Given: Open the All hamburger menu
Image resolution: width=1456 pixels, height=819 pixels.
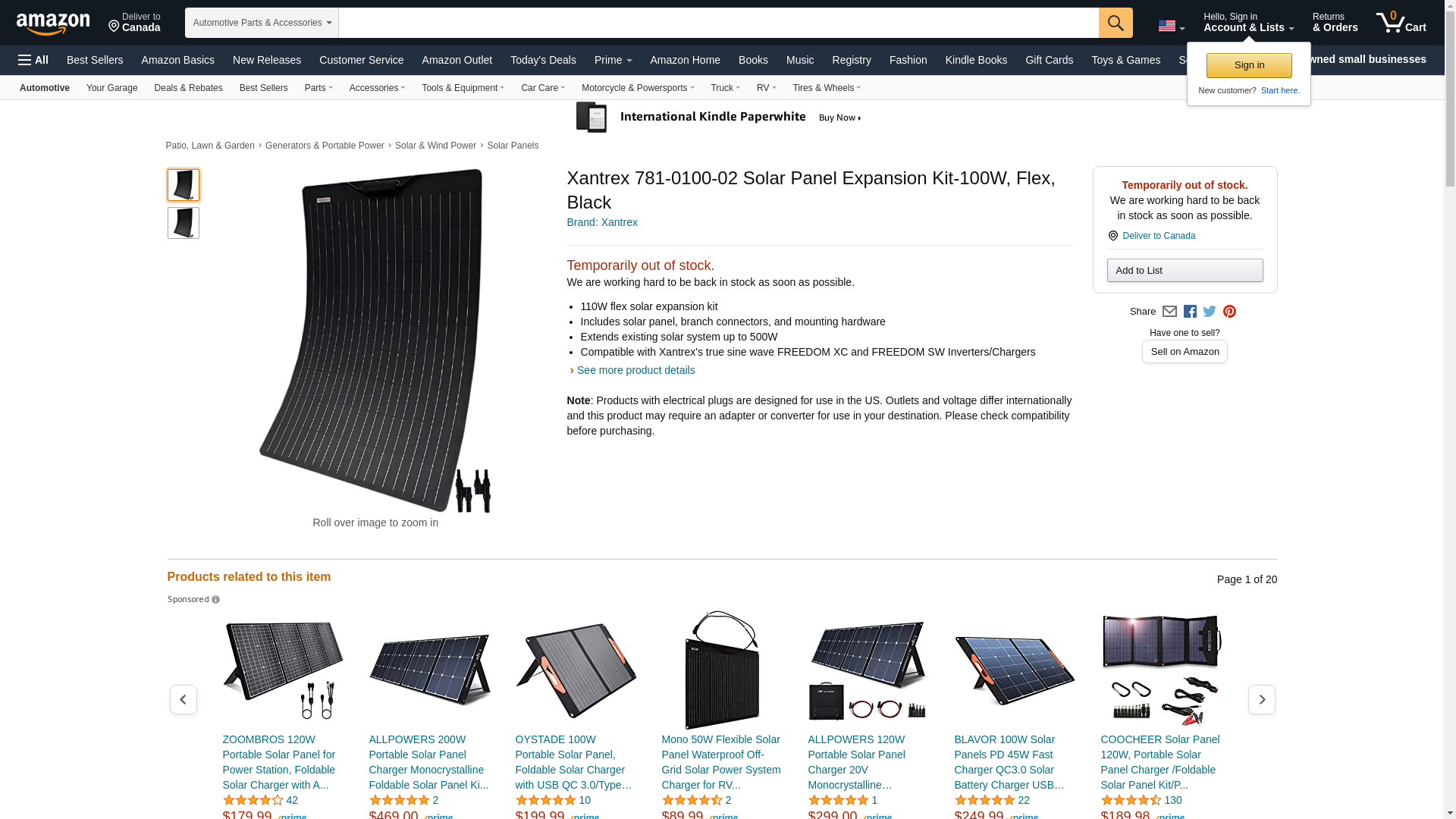Looking at the screenshot, I should [x=33, y=60].
